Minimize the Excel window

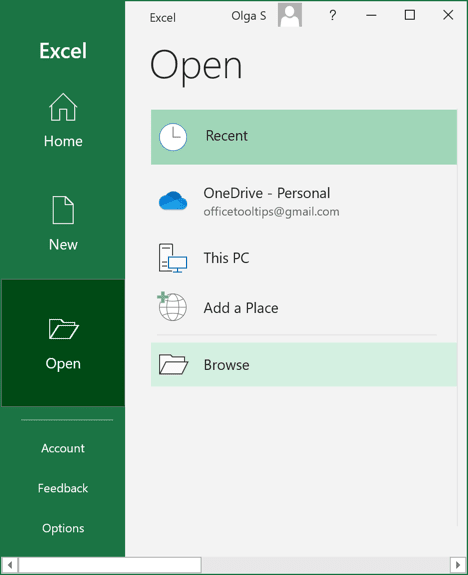point(371,15)
